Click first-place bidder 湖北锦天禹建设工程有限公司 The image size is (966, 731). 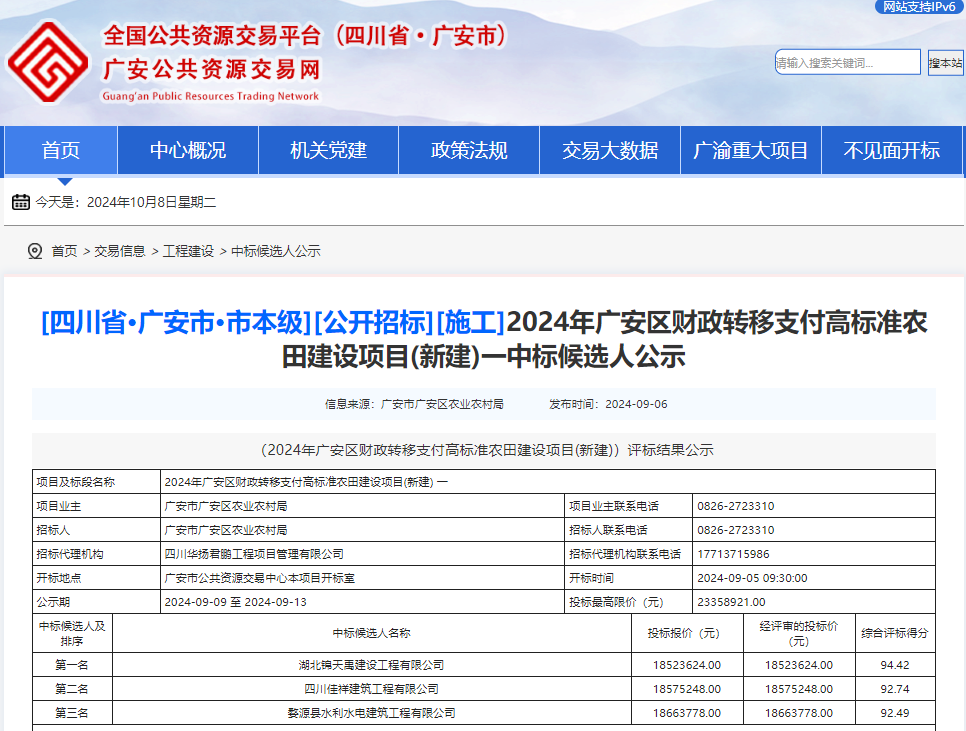[x=371, y=664]
